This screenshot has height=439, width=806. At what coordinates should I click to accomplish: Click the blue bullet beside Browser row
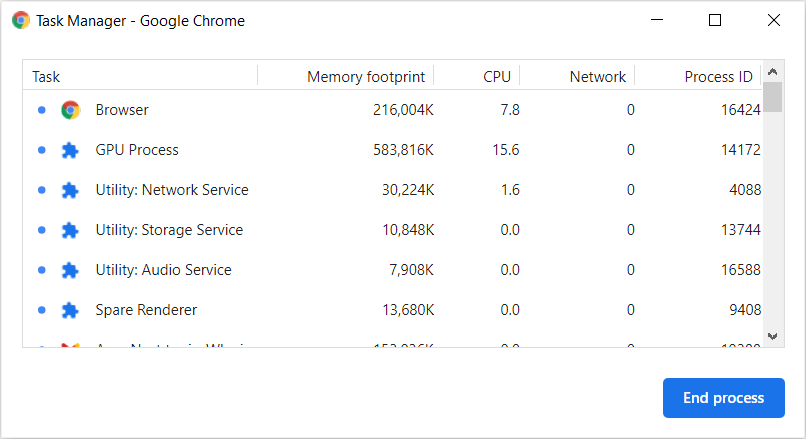tap(42, 110)
